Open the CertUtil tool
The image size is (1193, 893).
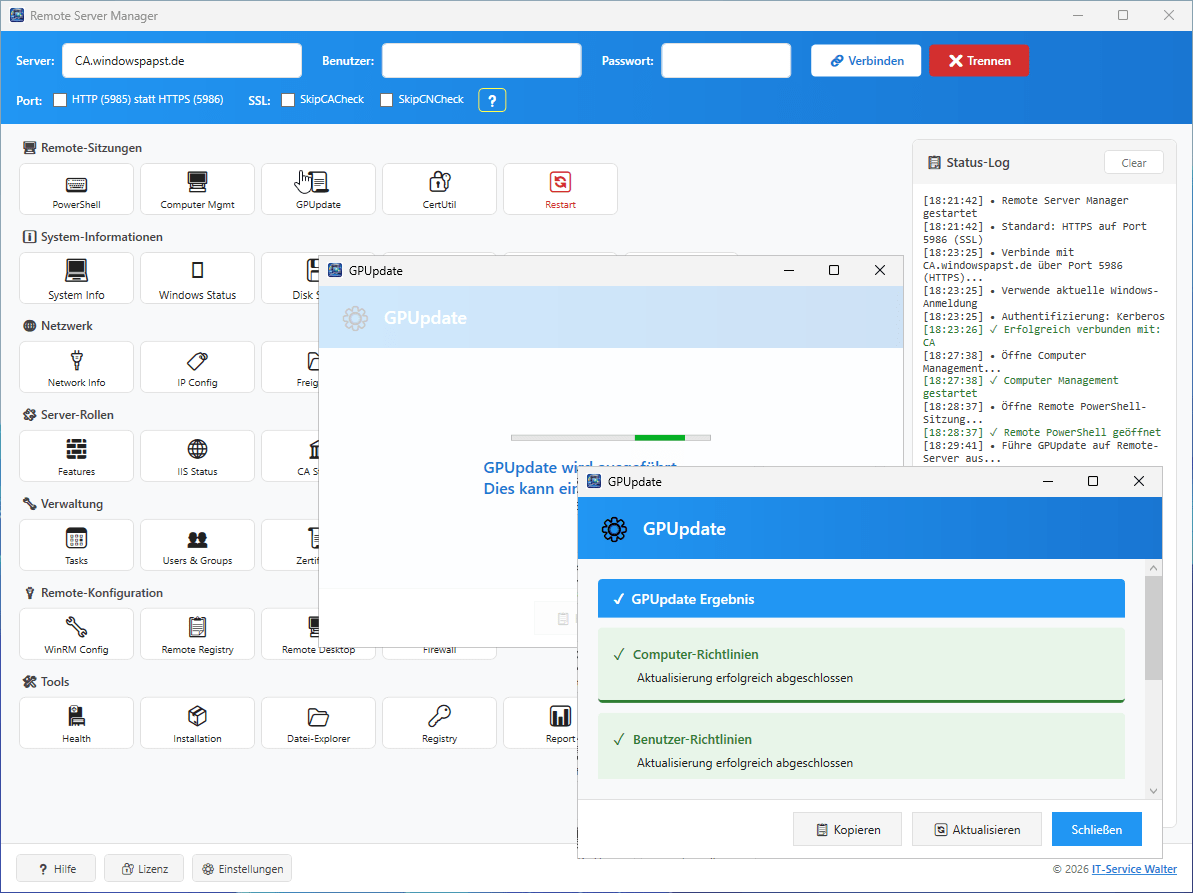pyautogui.click(x=439, y=189)
